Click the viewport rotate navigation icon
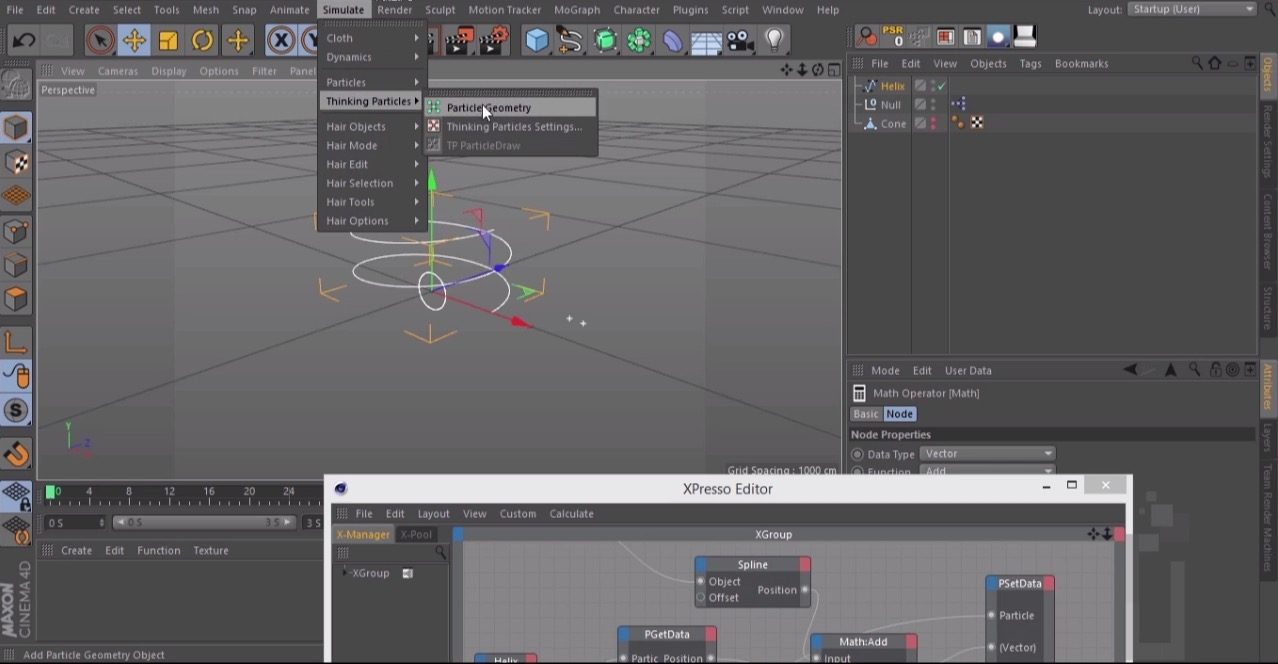Screen dimensions: 1278x664 (817, 70)
